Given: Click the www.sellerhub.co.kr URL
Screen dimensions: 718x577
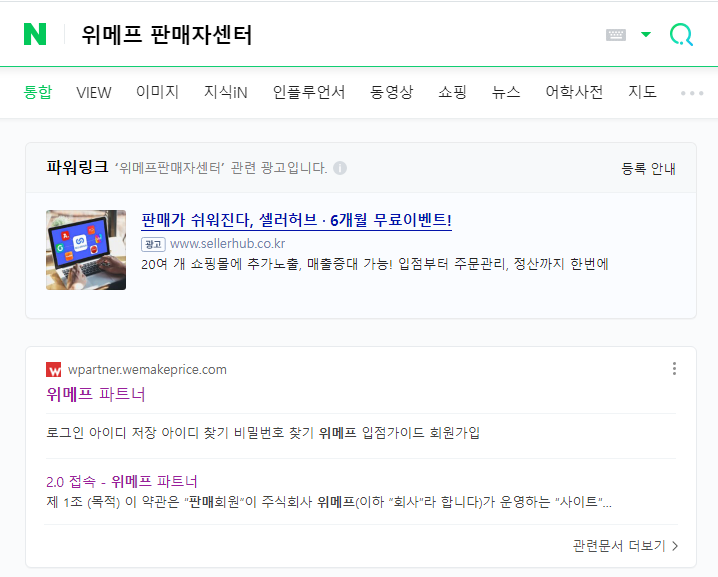Looking at the screenshot, I should tap(227, 244).
